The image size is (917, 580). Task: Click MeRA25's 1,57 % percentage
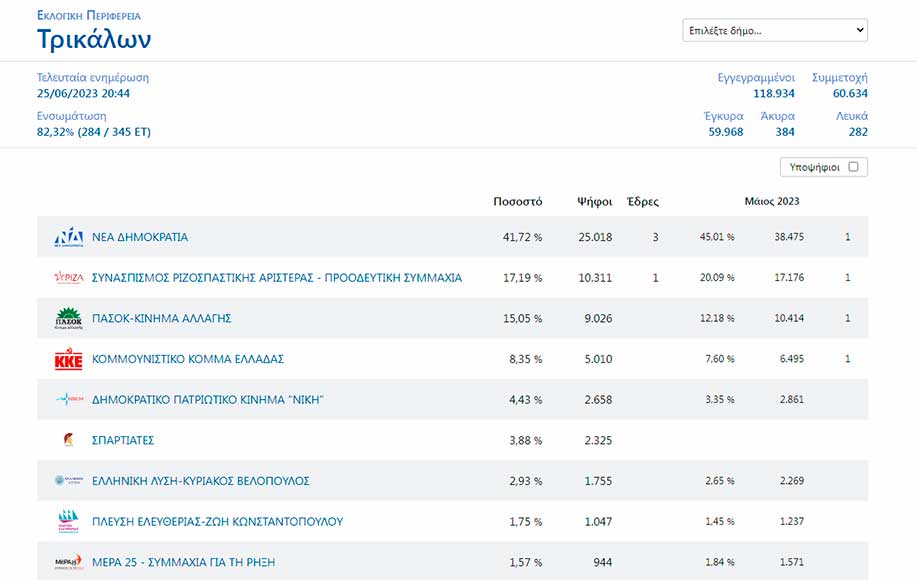526,562
